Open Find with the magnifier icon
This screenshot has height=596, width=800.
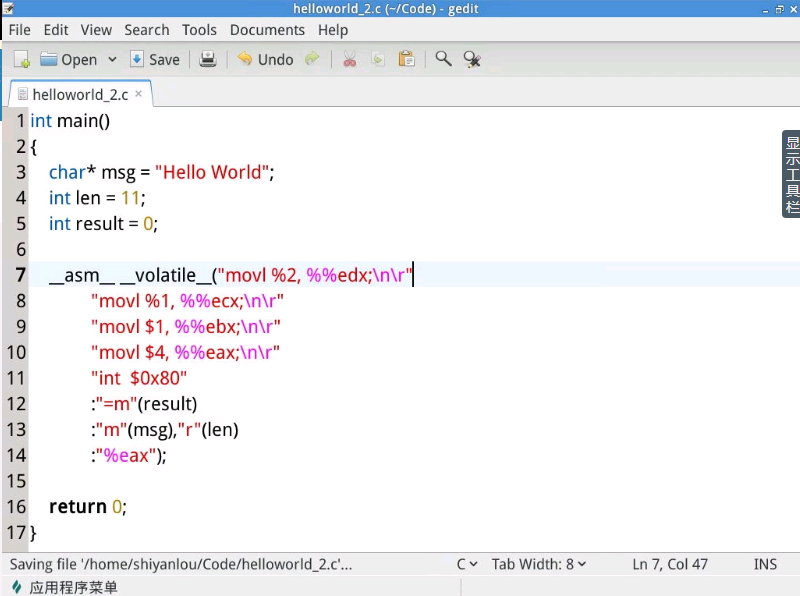coord(443,60)
